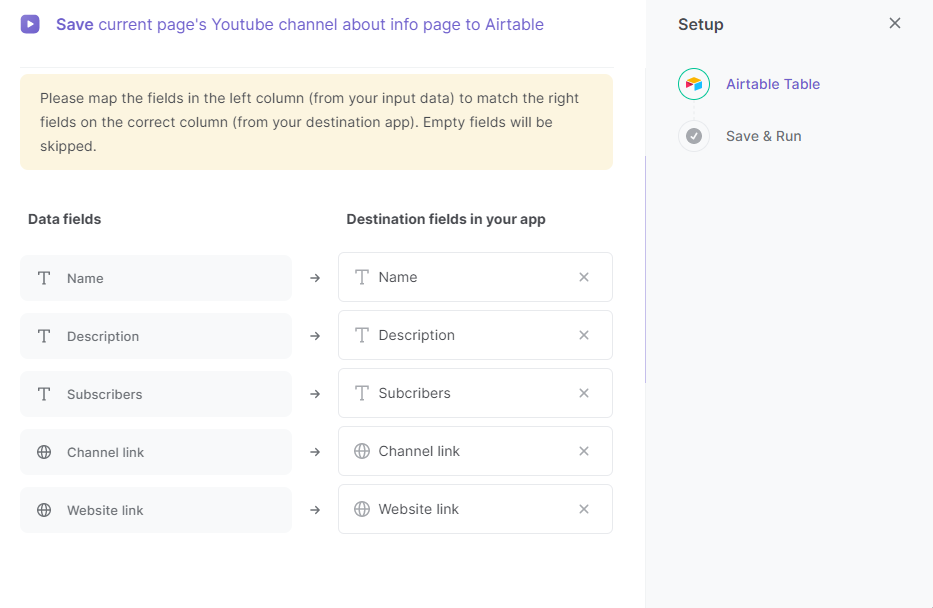The image size is (933, 608).
Task: Clear the Description destination field mapping
Action: [x=584, y=335]
